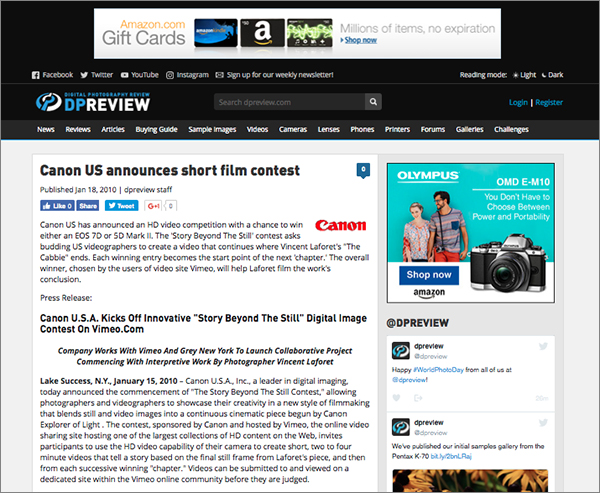The height and width of the screenshot is (493, 600).
Task: Open the DPReview Twitter link in header
Action: pos(97,75)
